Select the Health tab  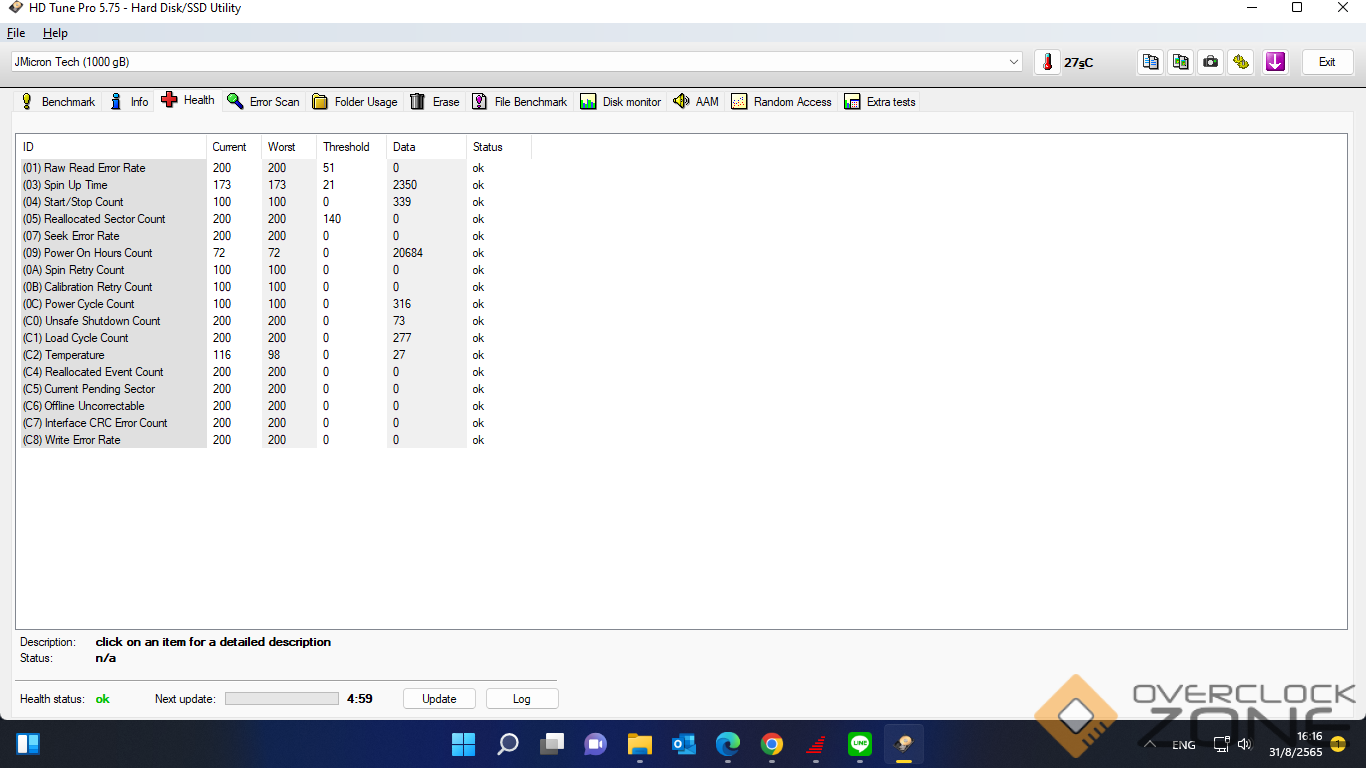(x=188, y=100)
